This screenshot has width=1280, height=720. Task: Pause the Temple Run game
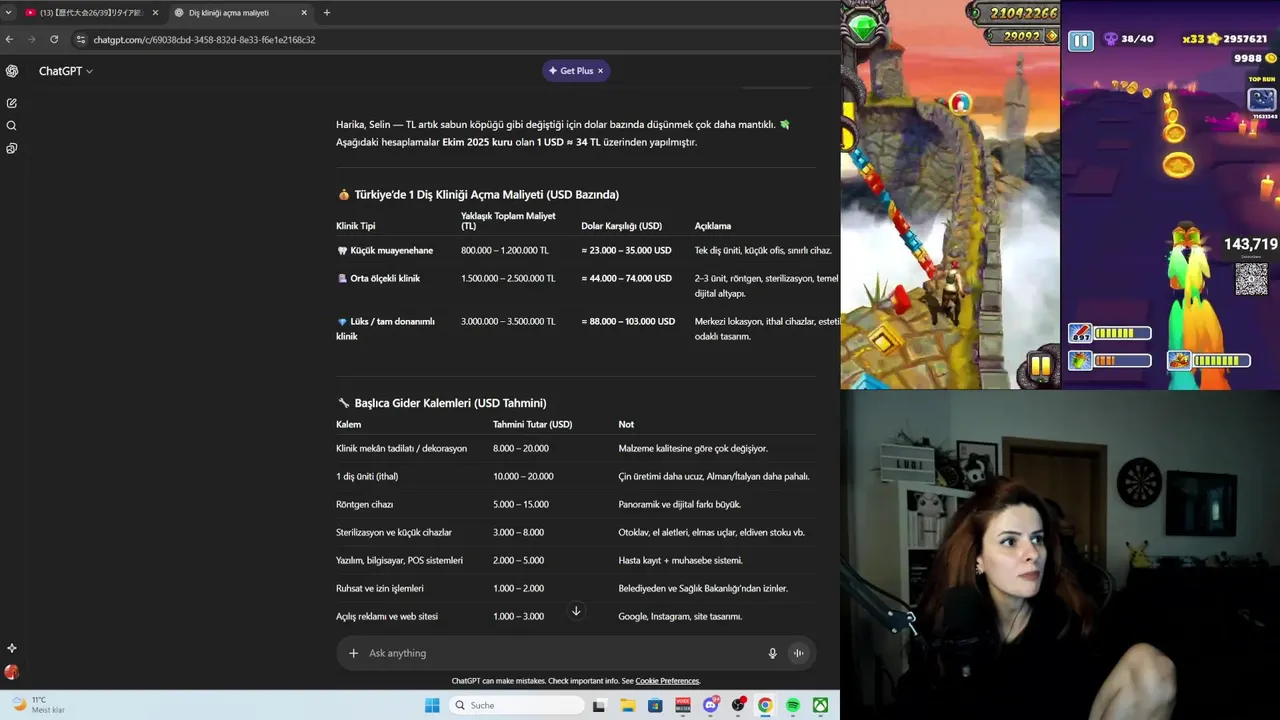(x=1041, y=366)
